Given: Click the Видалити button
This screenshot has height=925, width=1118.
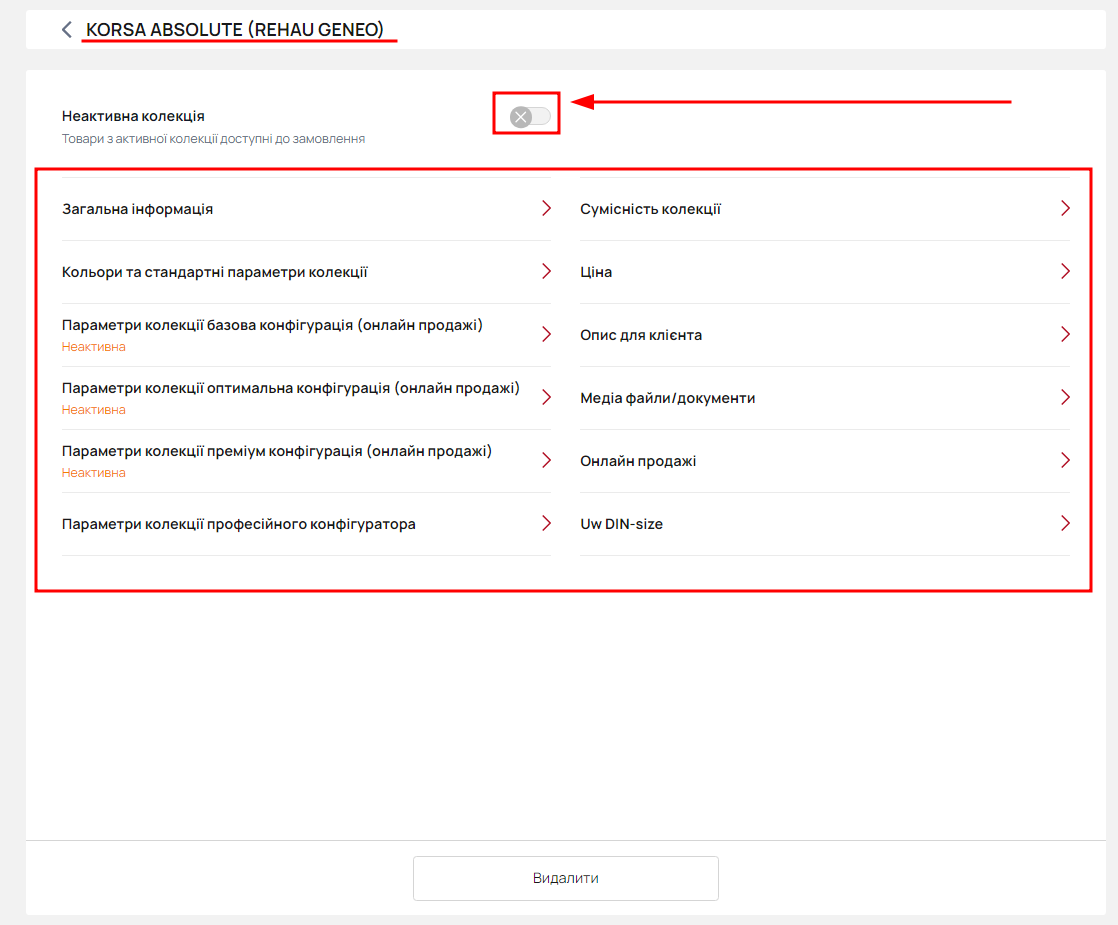Looking at the screenshot, I should (565, 878).
